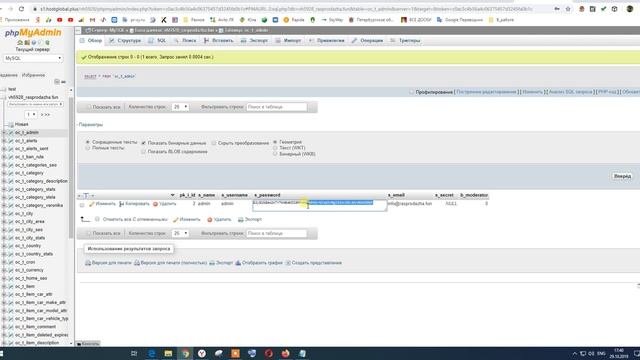The image size is (640, 360).
Task: Click Изменить pencil in the bulk actions row
Action: point(176,220)
